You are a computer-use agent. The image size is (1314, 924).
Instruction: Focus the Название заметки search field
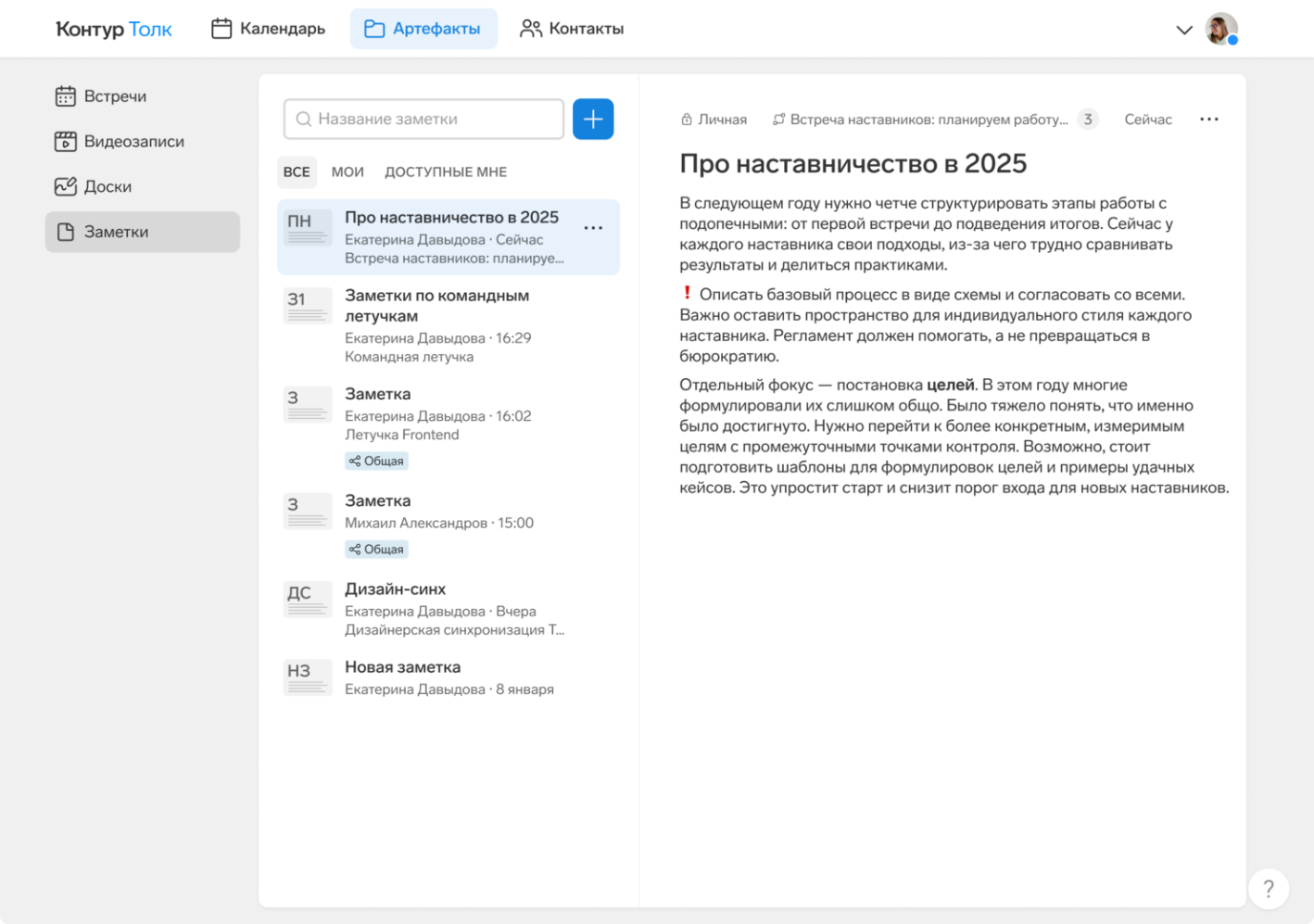click(x=423, y=119)
